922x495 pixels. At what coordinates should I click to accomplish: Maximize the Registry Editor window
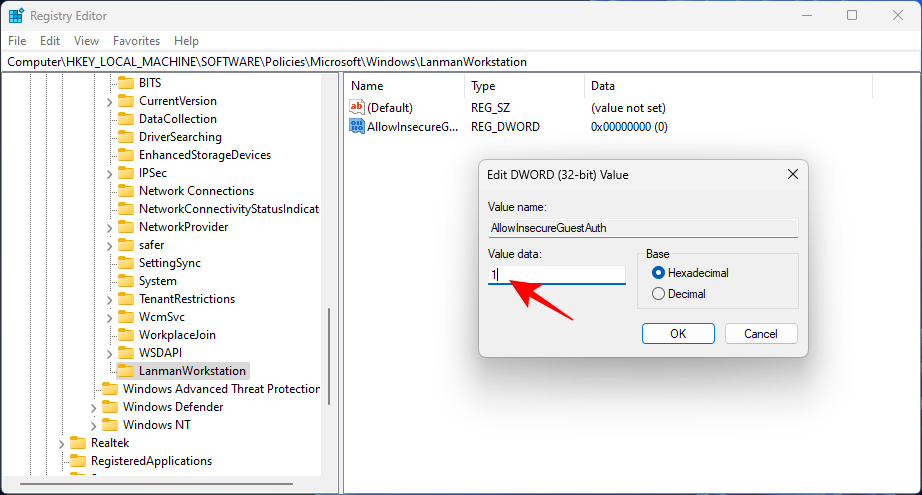(852, 15)
